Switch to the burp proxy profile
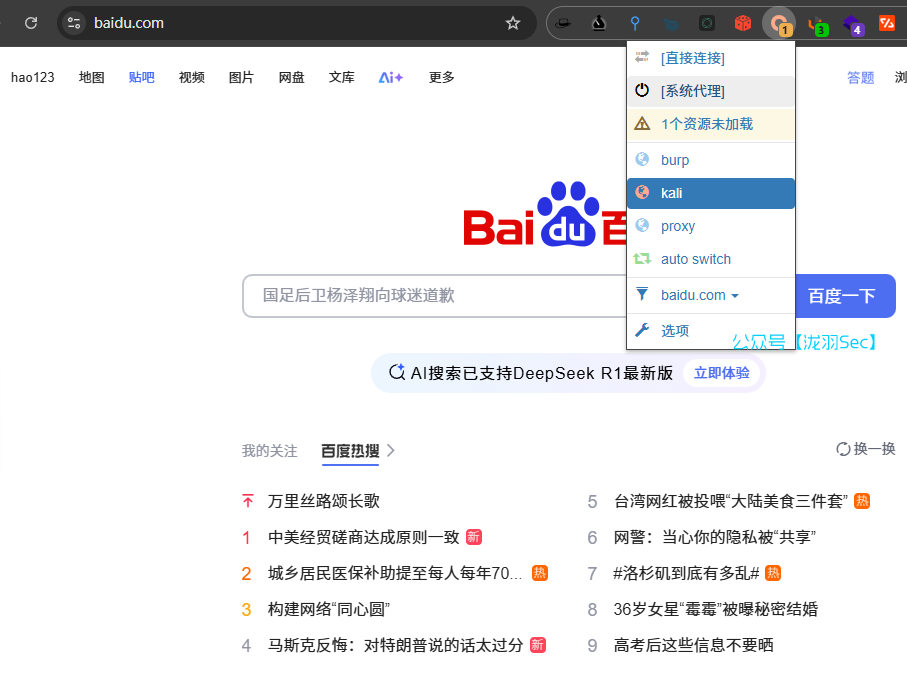The image size is (907, 683). 674,160
